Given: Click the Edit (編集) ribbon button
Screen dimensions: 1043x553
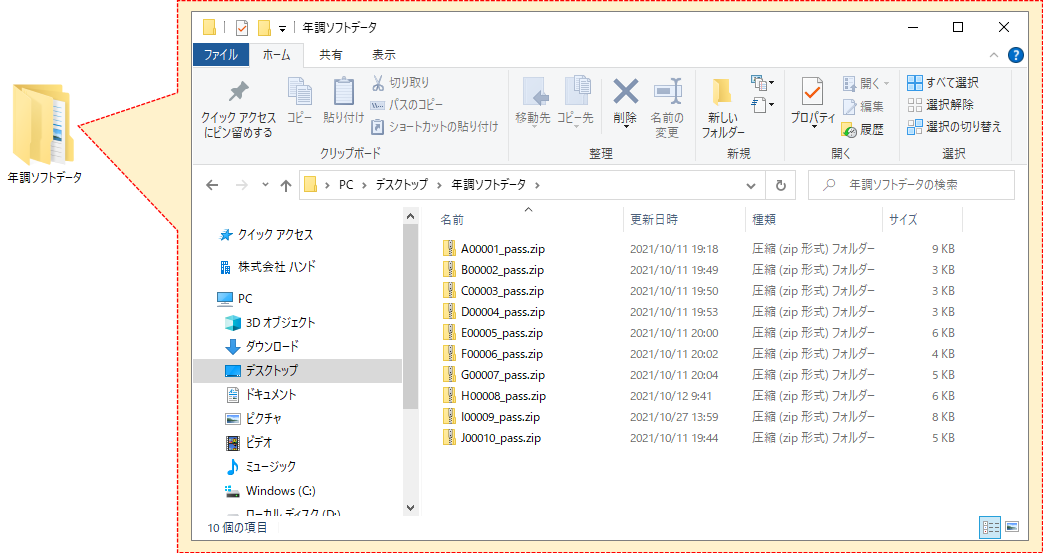Looking at the screenshot, I should pos(863,106).
